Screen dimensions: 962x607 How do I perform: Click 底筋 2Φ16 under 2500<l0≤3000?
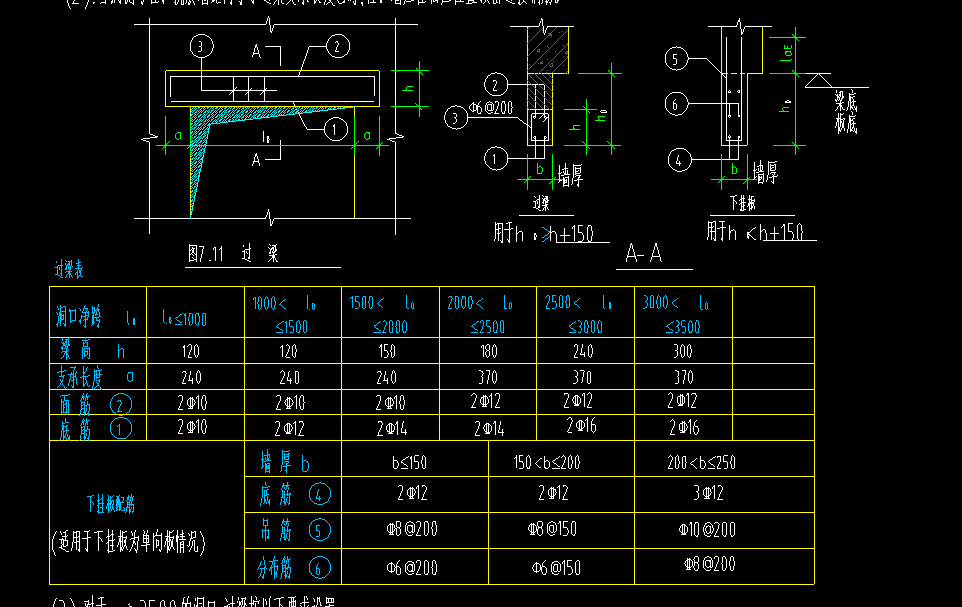click(x=581, y=426)
